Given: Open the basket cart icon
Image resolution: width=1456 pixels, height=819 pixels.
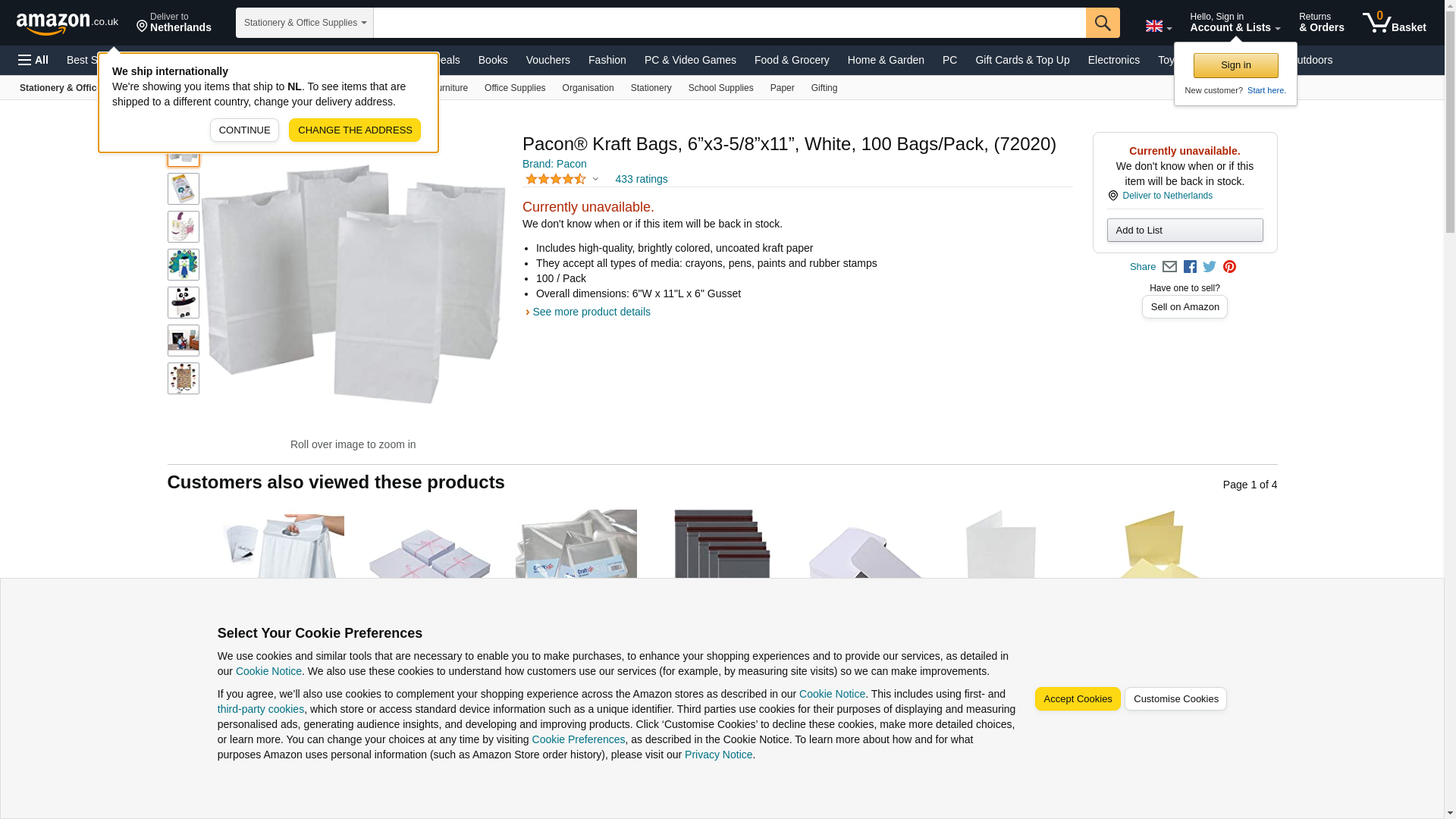Looking at the screenshot, I should point(1394,23).
